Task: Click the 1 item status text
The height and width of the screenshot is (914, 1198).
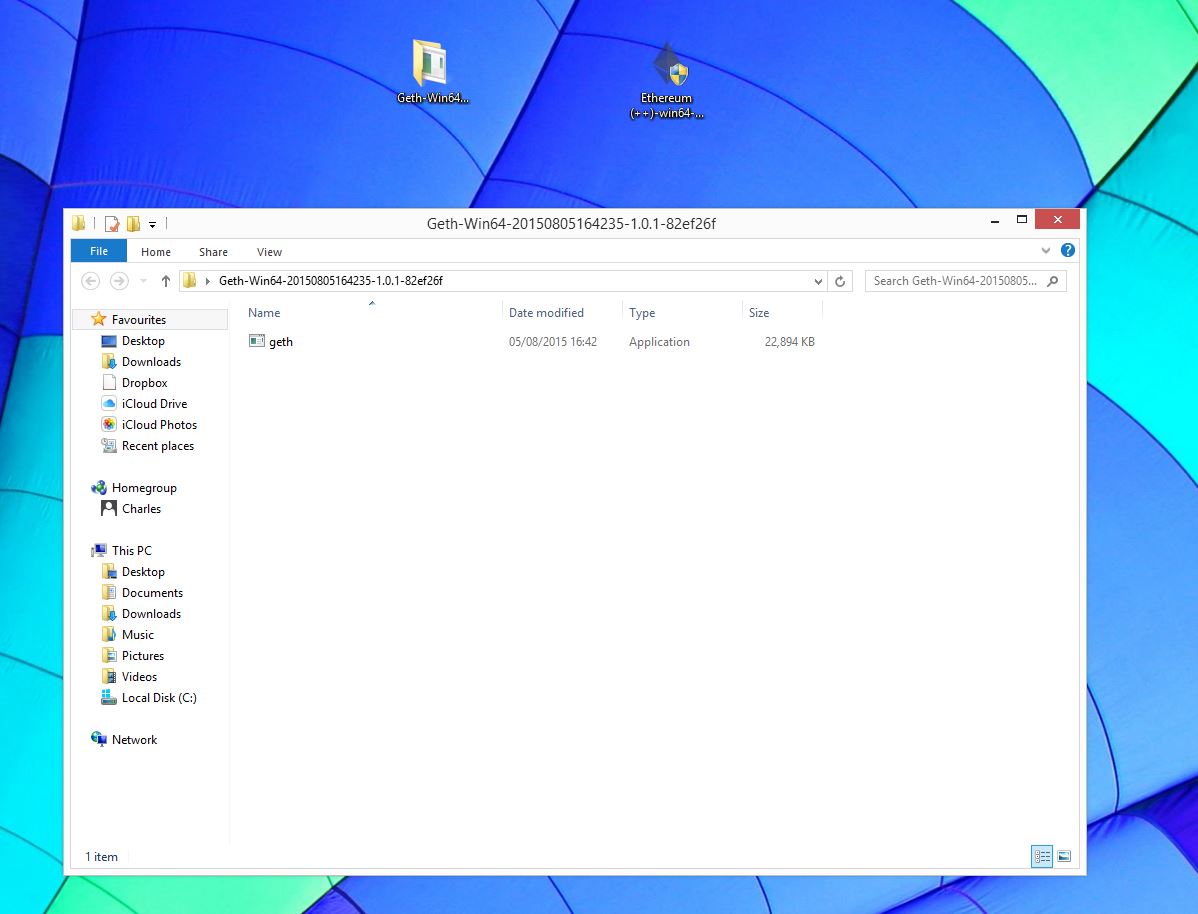Action: [101, 857]
